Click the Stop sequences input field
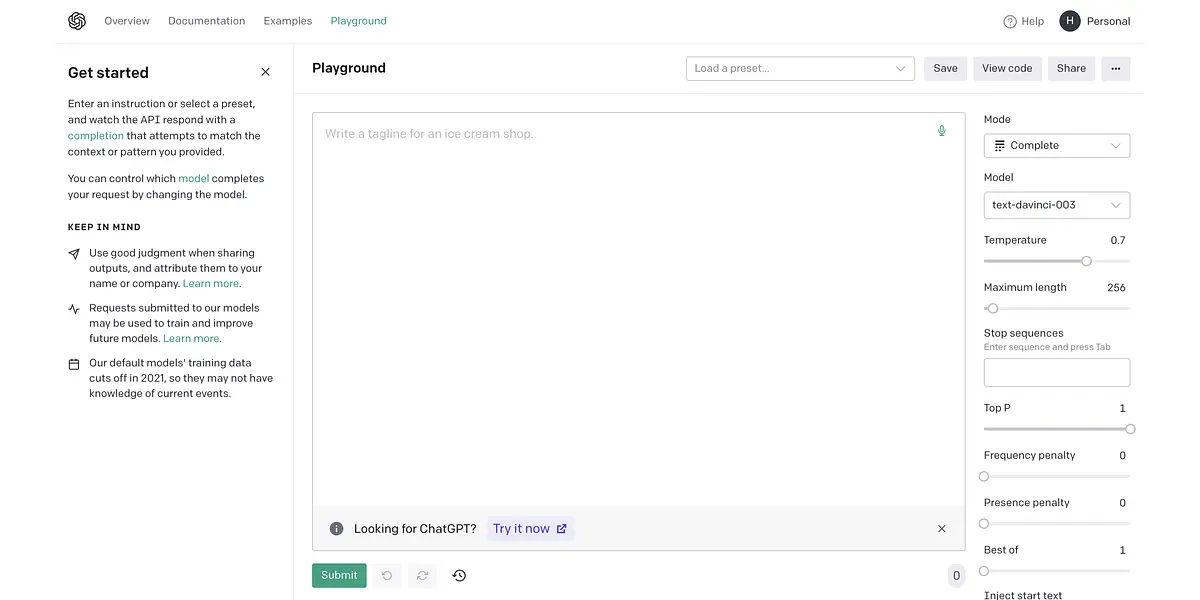This screenshot has height=600, width=1200. click(x=1056, y=373)
